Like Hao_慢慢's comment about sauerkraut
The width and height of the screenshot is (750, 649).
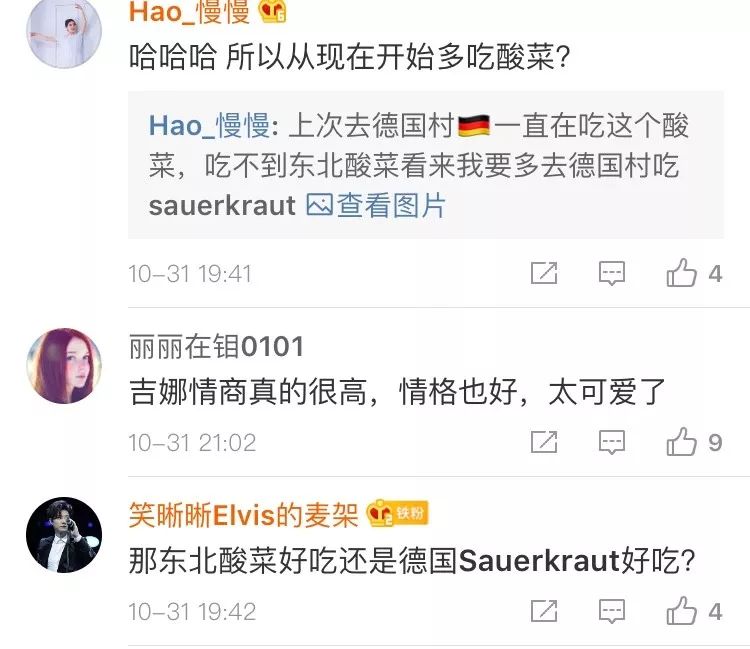pos(682,273)
